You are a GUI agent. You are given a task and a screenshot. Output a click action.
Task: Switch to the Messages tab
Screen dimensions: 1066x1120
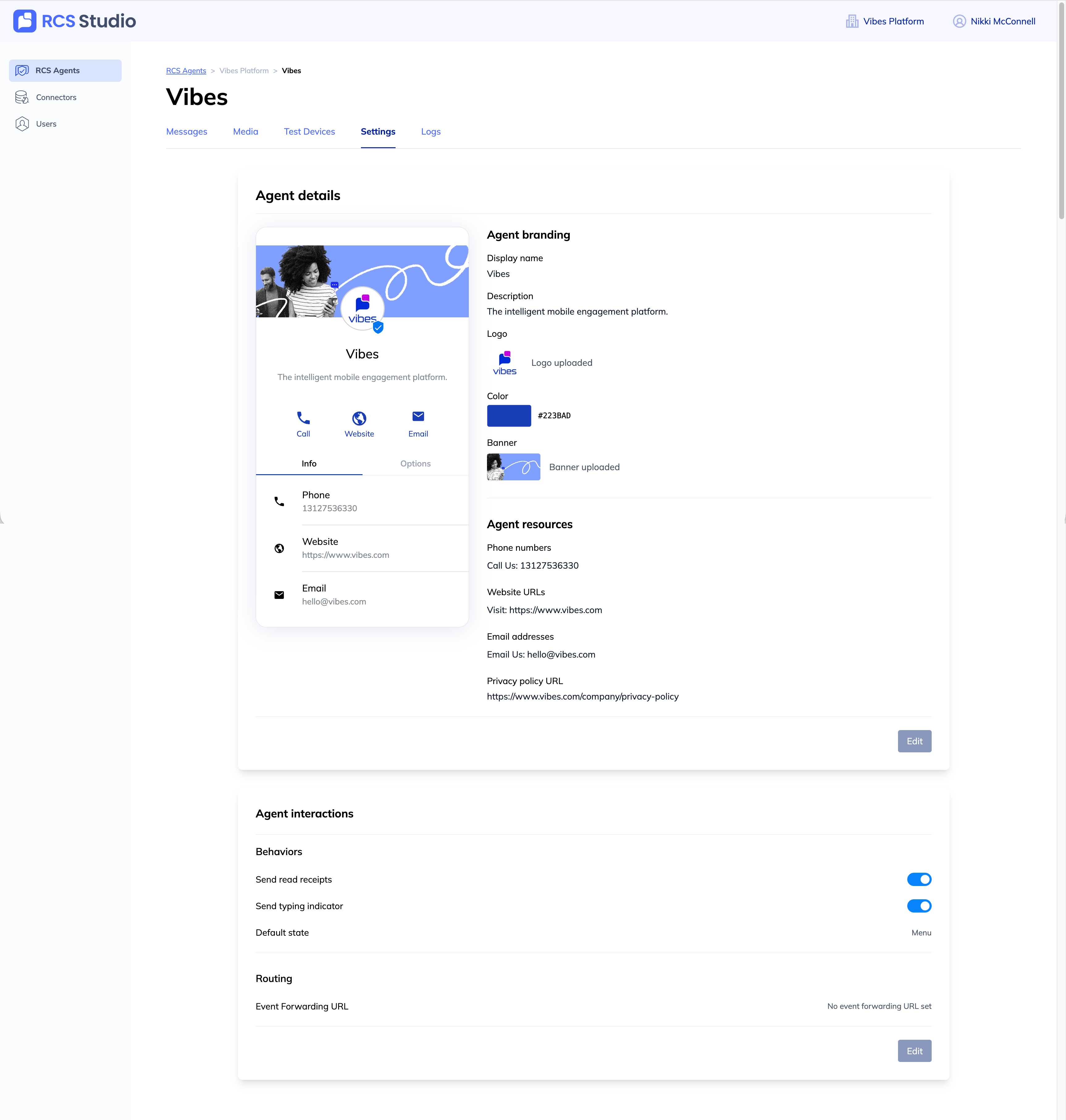[x=187, y=132]
